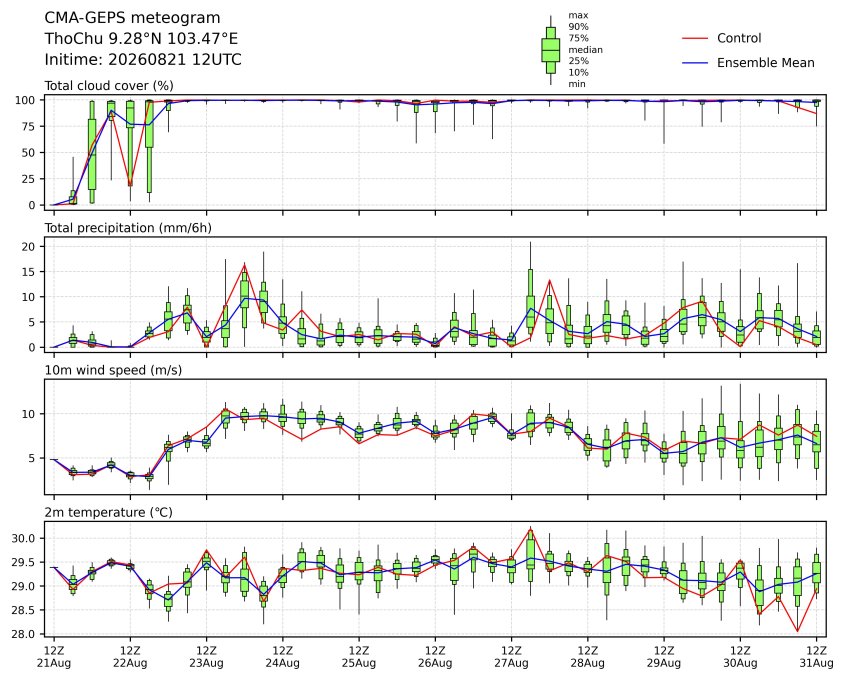Click the green box-whisker legend symbol
This screenshot has height=680, width=845.
tap(550, 50)
